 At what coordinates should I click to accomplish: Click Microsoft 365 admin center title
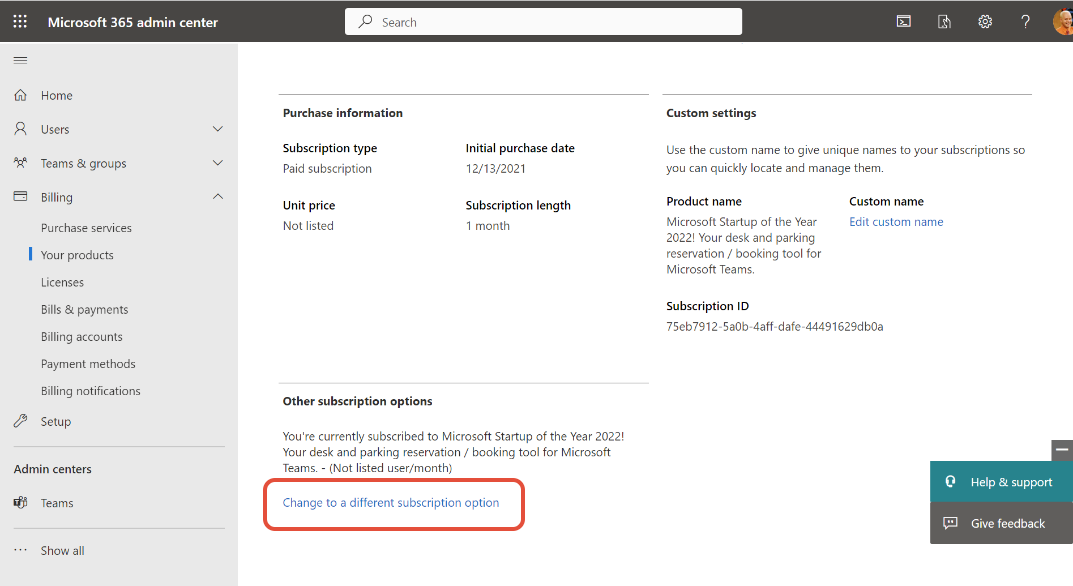[x=133, y=22]
